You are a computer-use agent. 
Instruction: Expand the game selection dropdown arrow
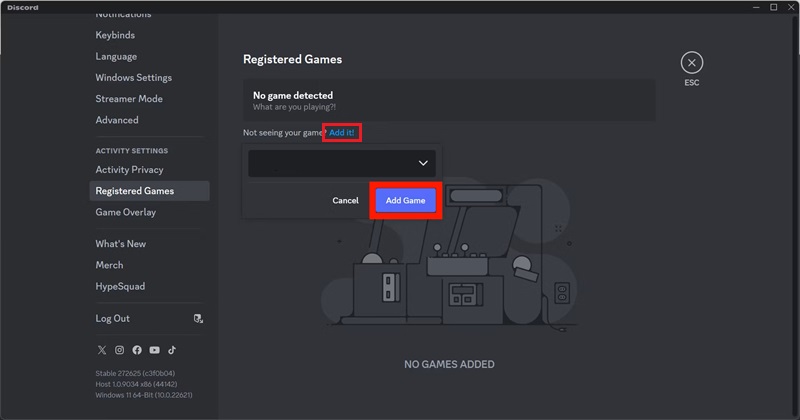coord(423,163)
